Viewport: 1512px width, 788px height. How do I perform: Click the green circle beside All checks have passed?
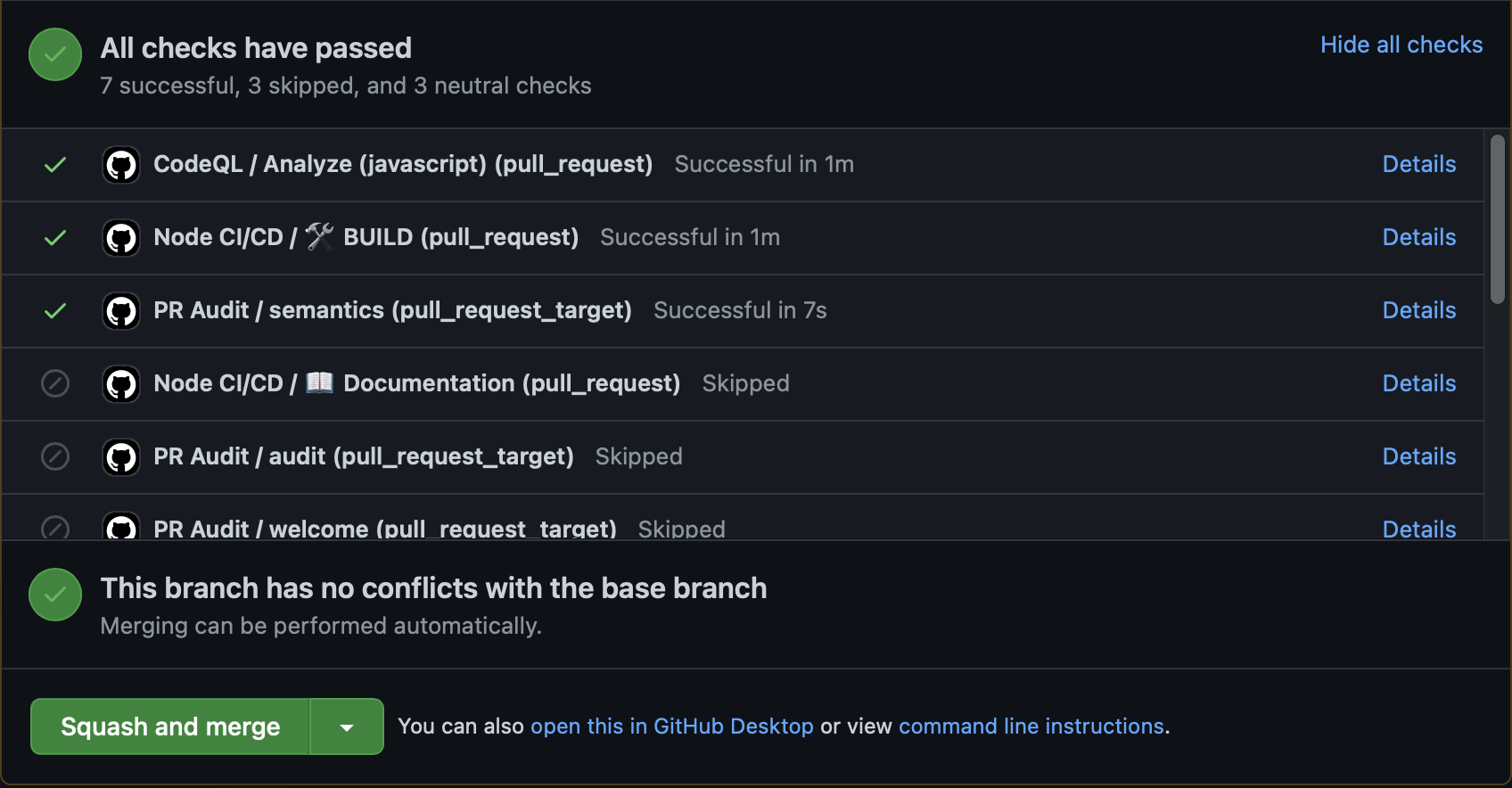55,54
